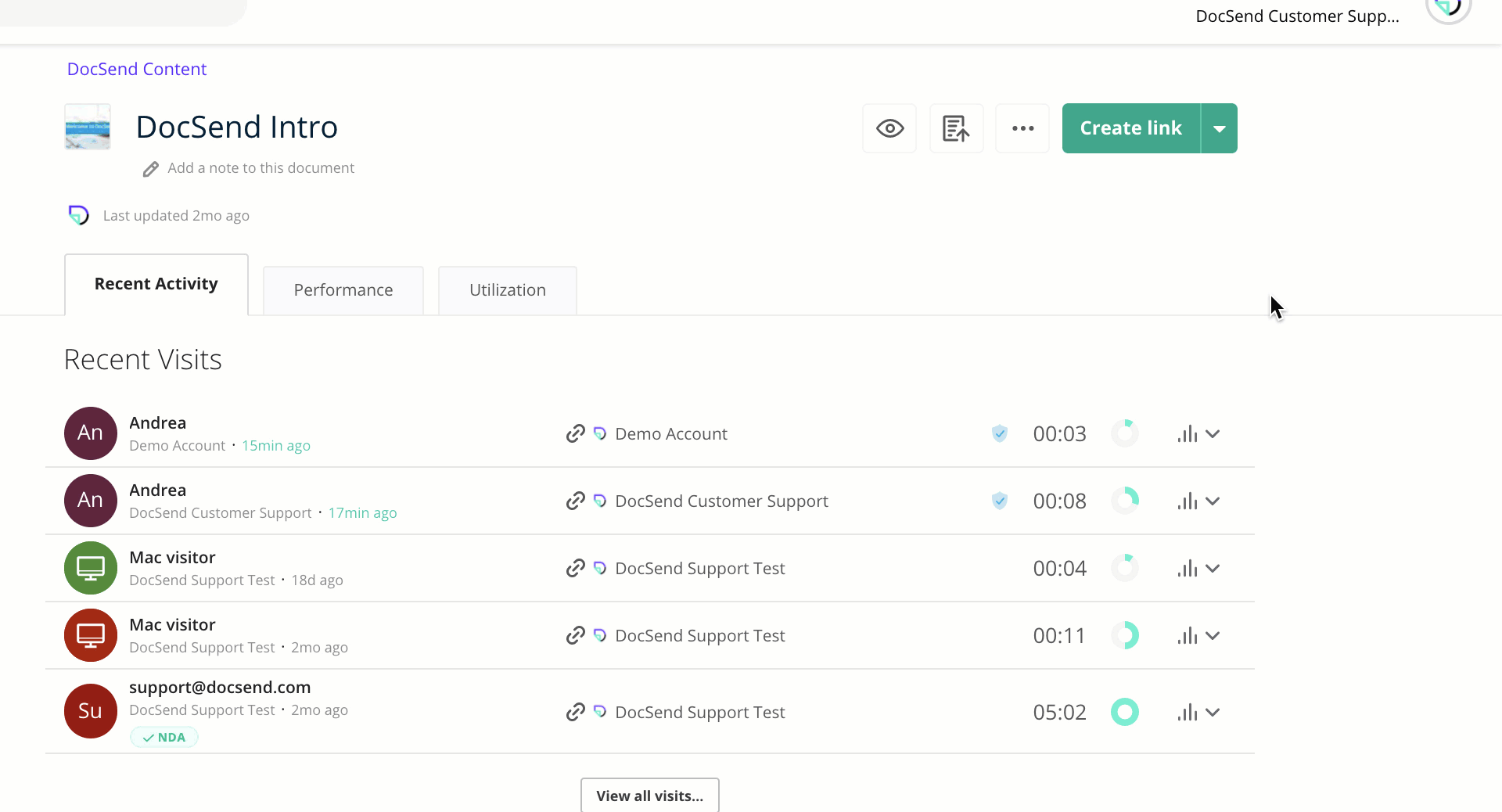Click the account avatar in top corner
Screen dimensions: 1502x812
1449,6
